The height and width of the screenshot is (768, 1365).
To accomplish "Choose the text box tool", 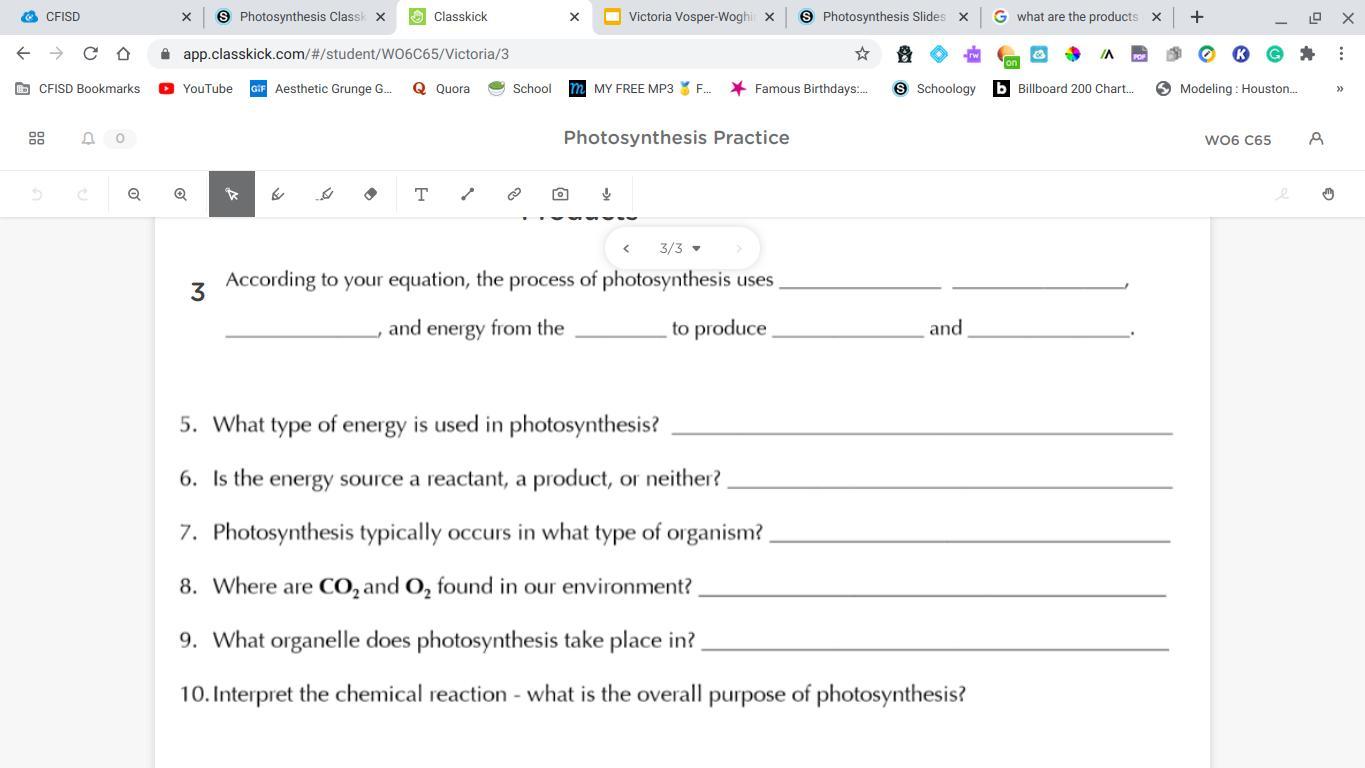I will click(x=421, y=194).
